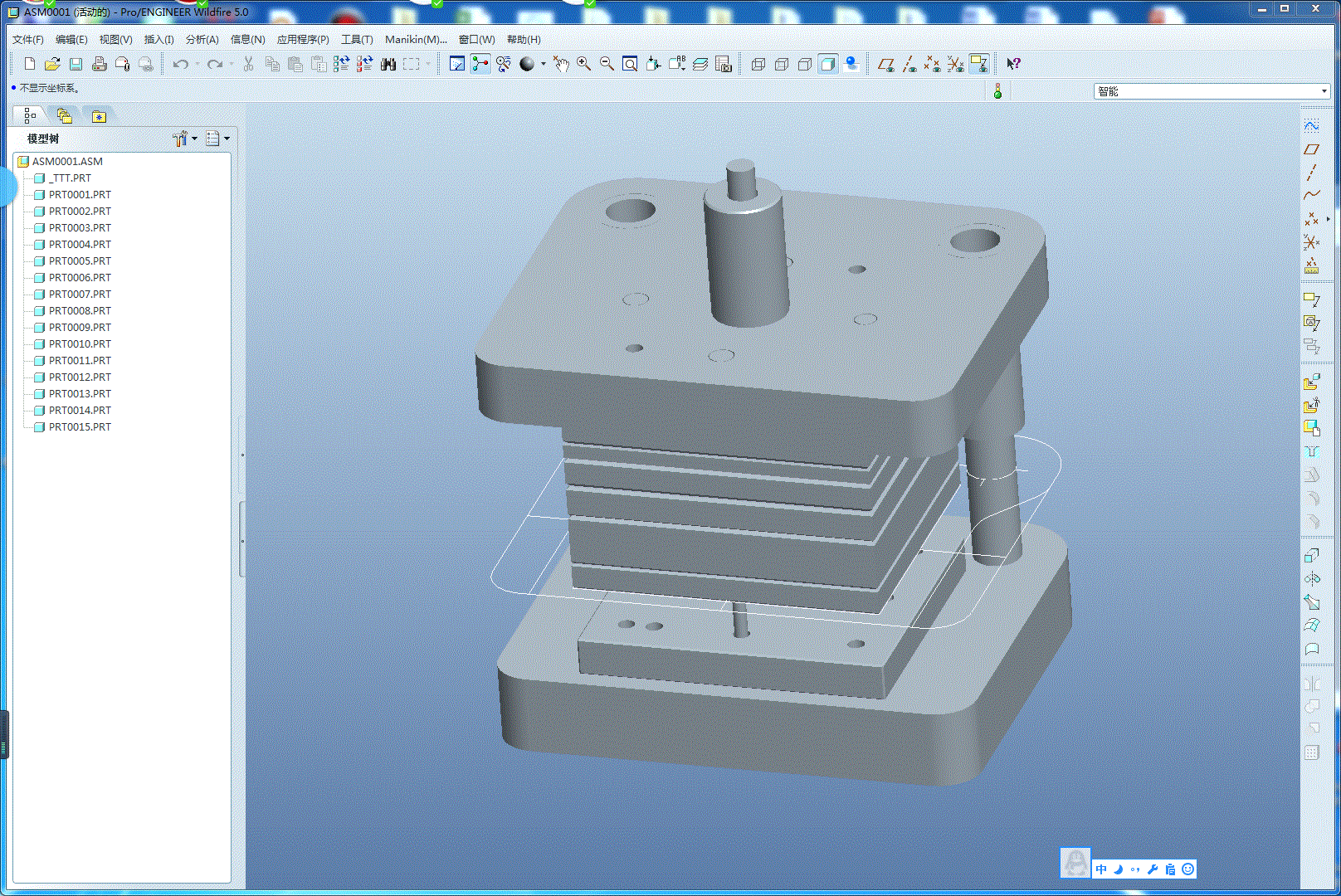
Task: Switch display to Hidden Line mode
Action: pos(781,64)
